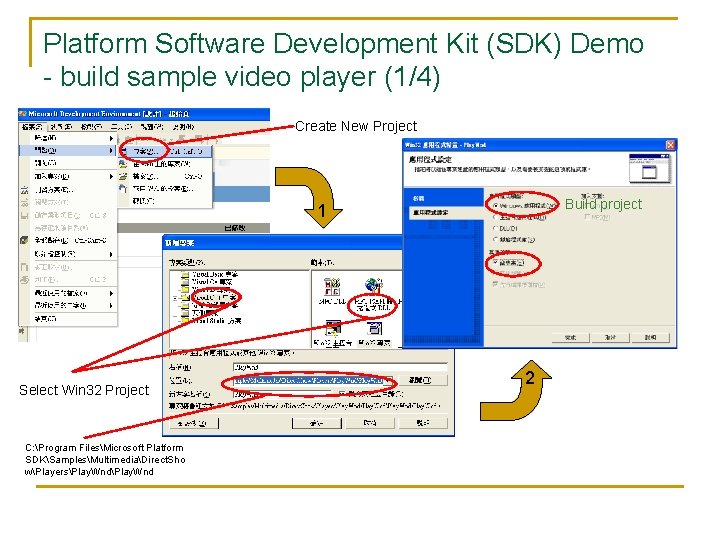The image size is (720, 540).
Task: Expand the arrow of the 加入專案 File menu item
Action: point(111,176)
